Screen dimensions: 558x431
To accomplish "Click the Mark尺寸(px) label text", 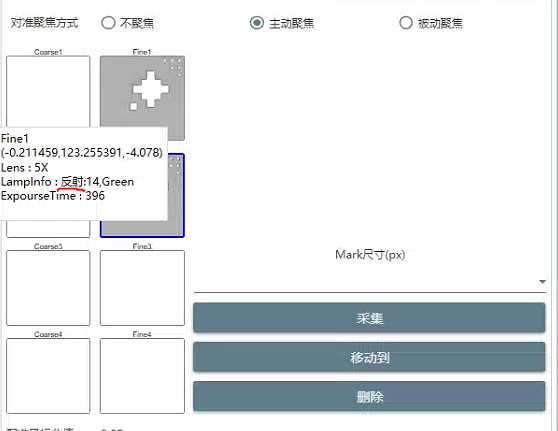I will 370,255.
